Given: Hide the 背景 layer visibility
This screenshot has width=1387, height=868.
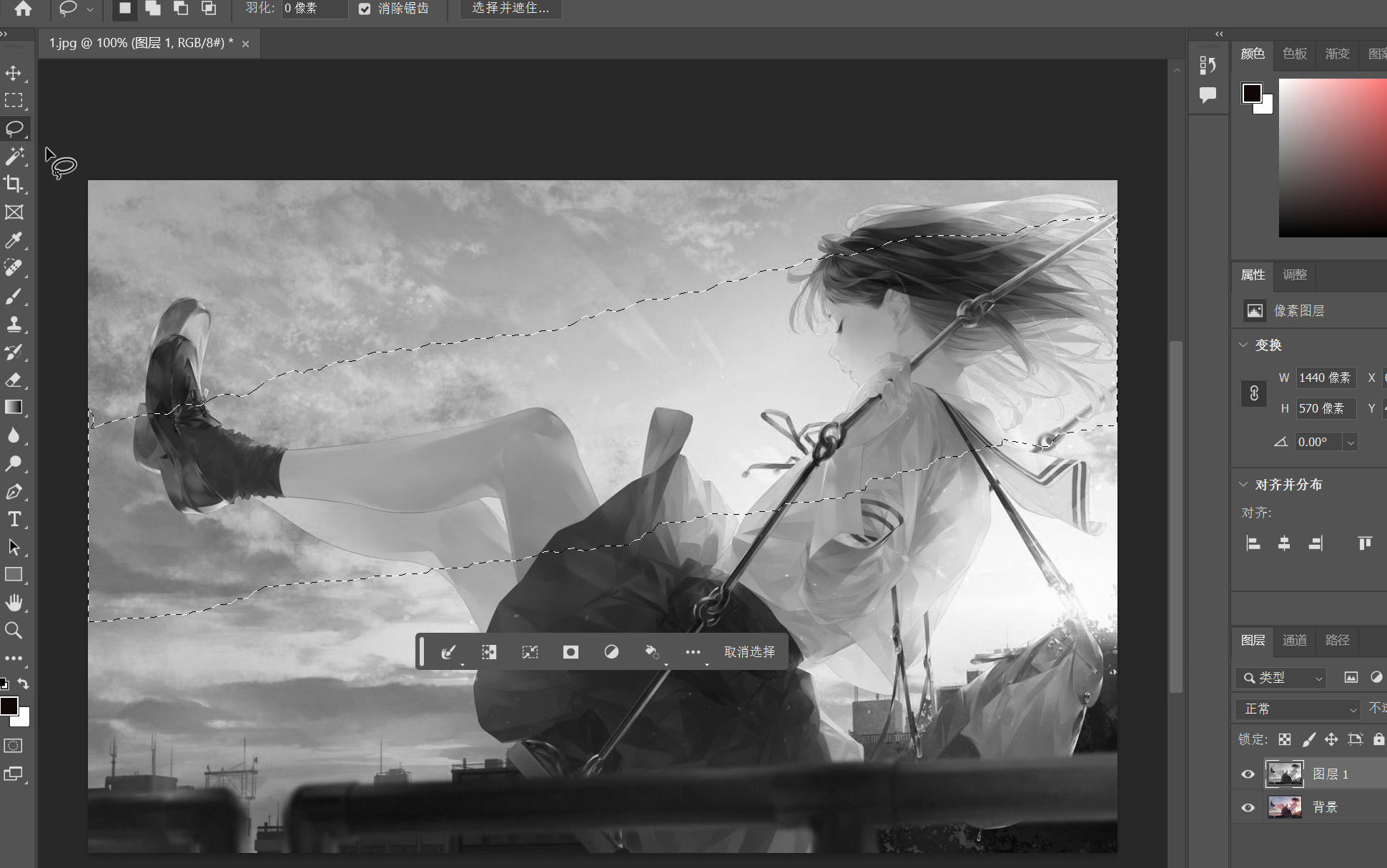Looking at the screenshot, I should [1248, 807].
